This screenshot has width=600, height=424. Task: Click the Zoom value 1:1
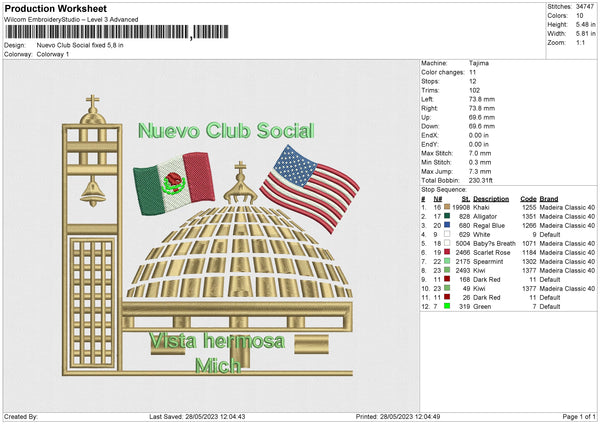pos(580,42)
